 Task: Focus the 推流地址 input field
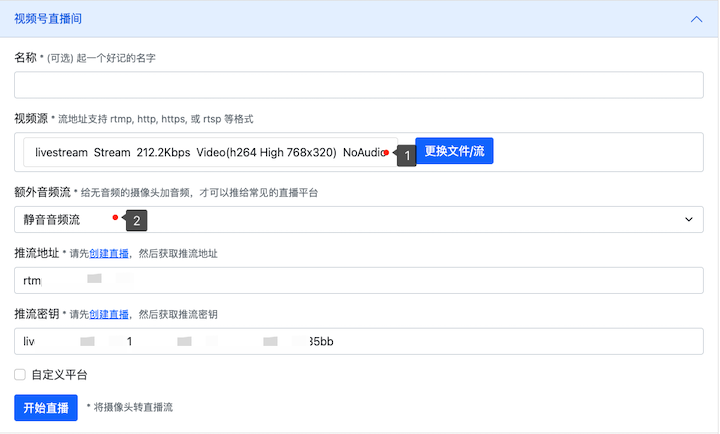pos(359,280)
